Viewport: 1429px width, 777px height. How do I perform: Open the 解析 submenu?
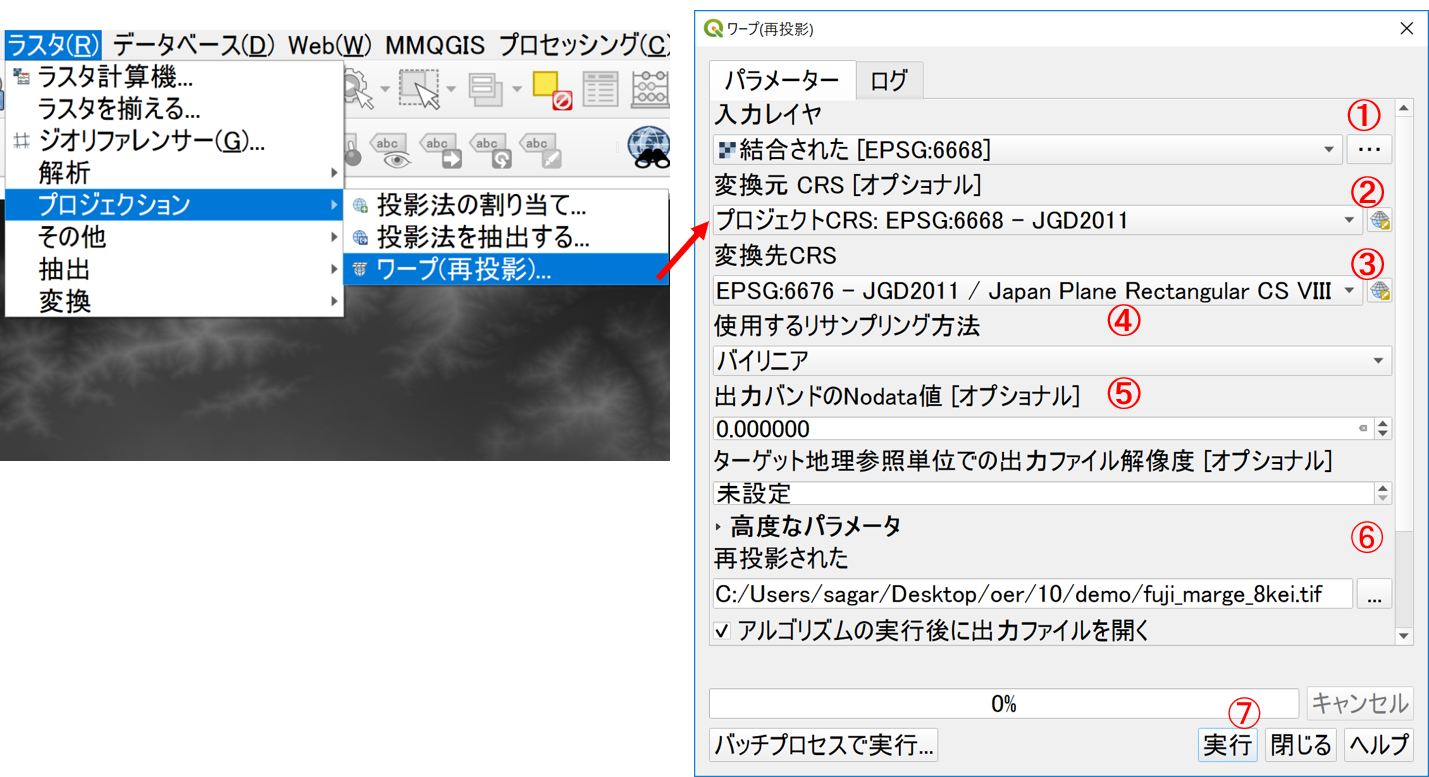tap(174, 173)
